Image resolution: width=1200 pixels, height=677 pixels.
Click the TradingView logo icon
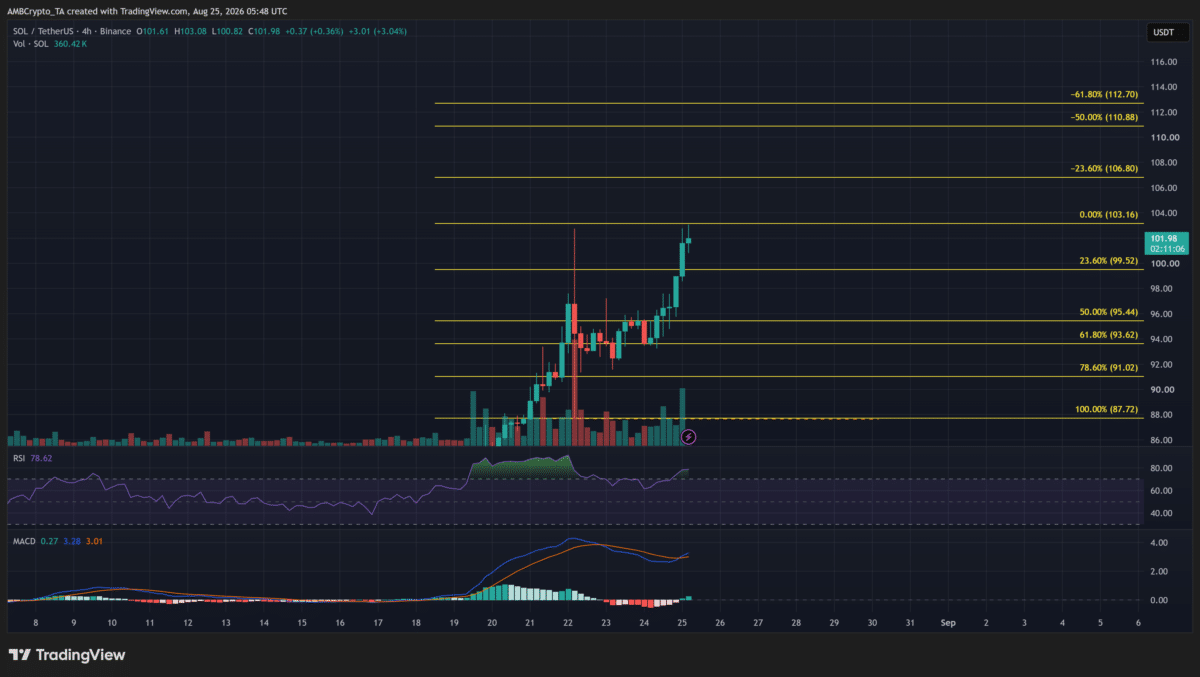19,655
